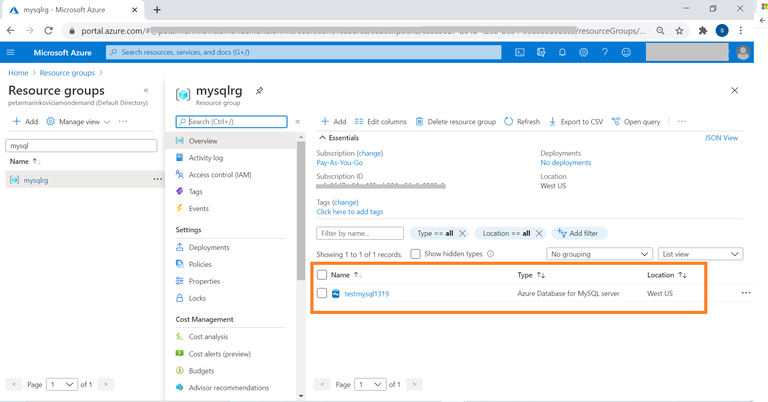Viewport: 768px width, 402px height.
Task: Open the notifications bell icon
Action: [562, 52]
